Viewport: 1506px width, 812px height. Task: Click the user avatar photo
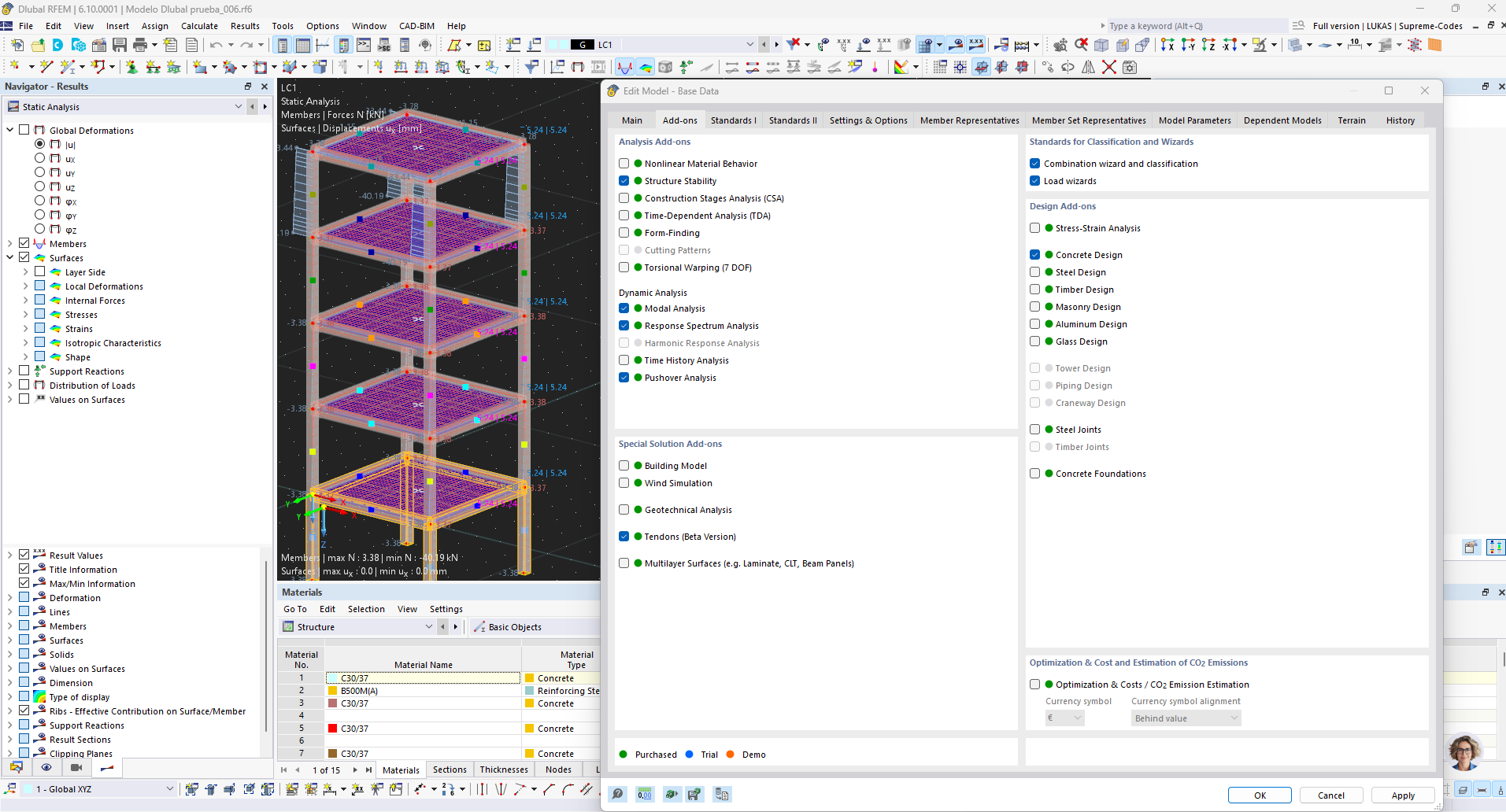coord(1464,752)
